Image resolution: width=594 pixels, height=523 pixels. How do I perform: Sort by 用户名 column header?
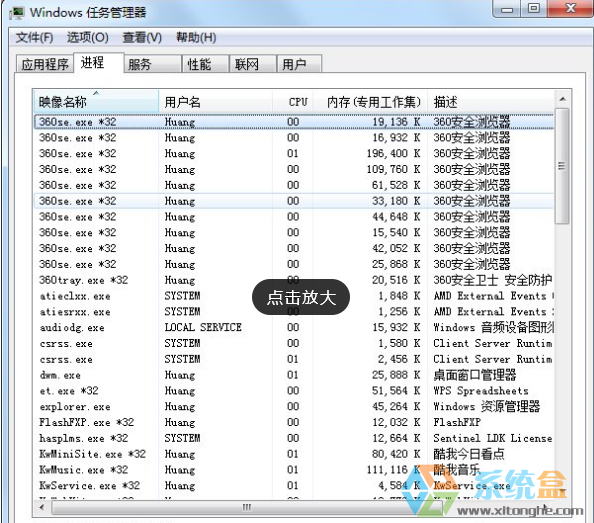[215, 101]
